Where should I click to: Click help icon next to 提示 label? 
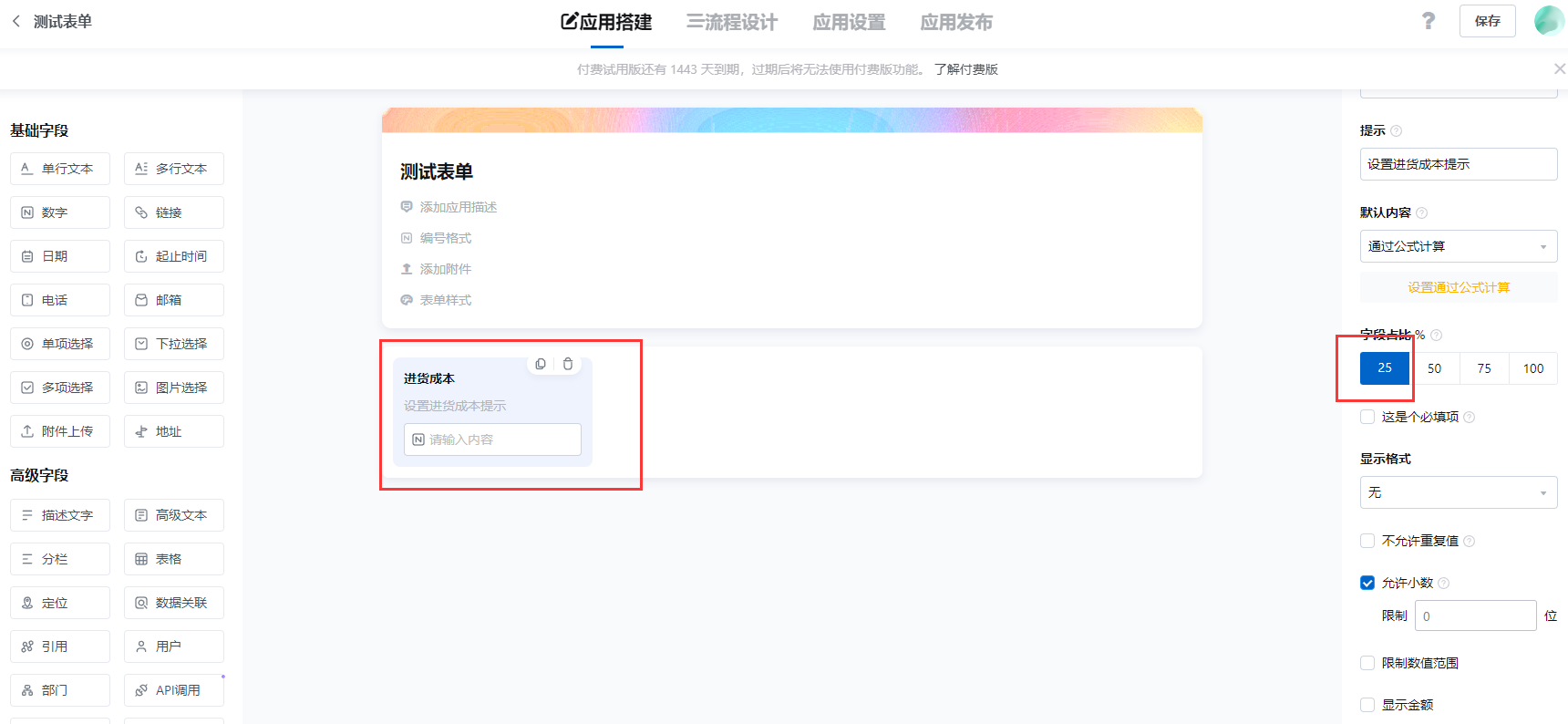pyautogui.click(x=1396, y=131)
